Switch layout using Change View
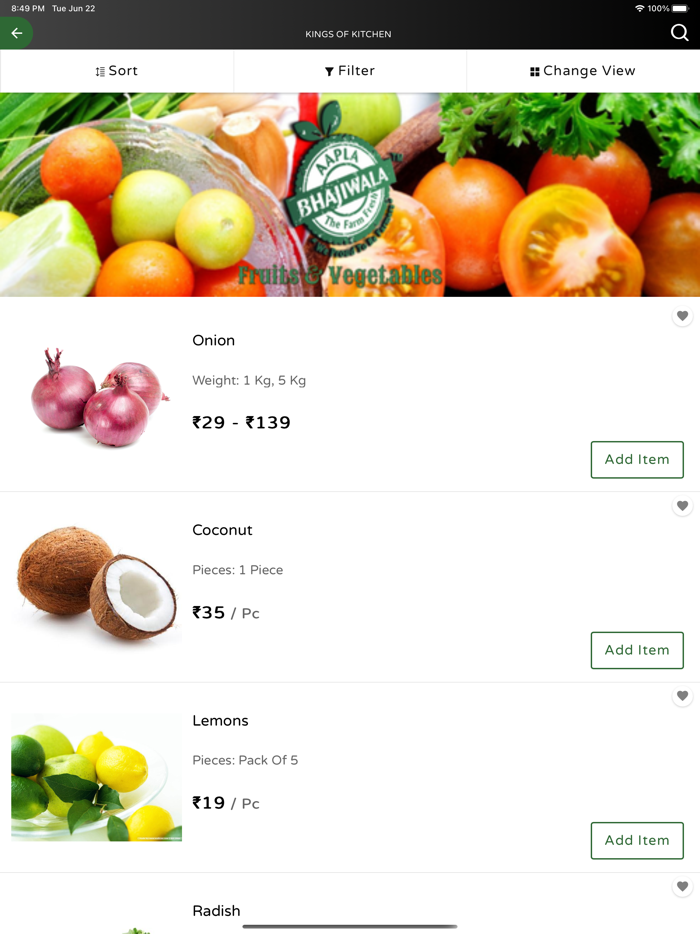The image size is (700, 934). (583, 71)
